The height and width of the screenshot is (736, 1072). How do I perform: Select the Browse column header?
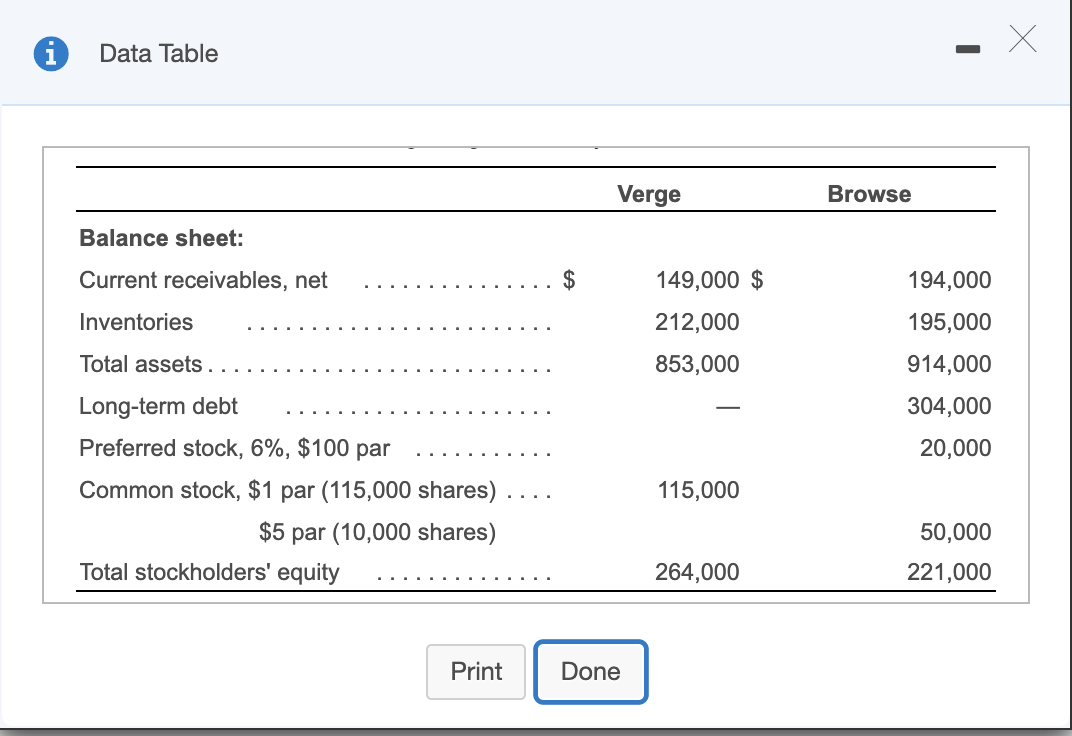pos(868,194)
